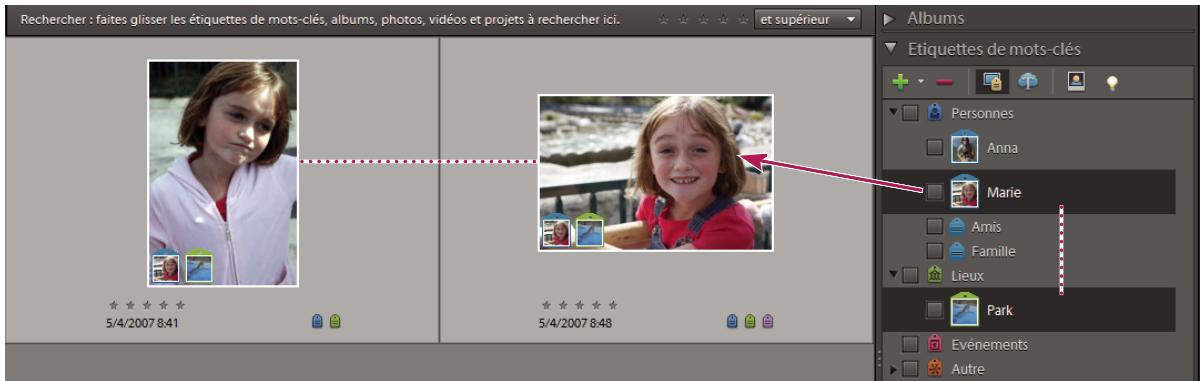Tick the Marie tag checkbox
The width and height of the screenshot is (1201, 381).
(x=934, y=191)
